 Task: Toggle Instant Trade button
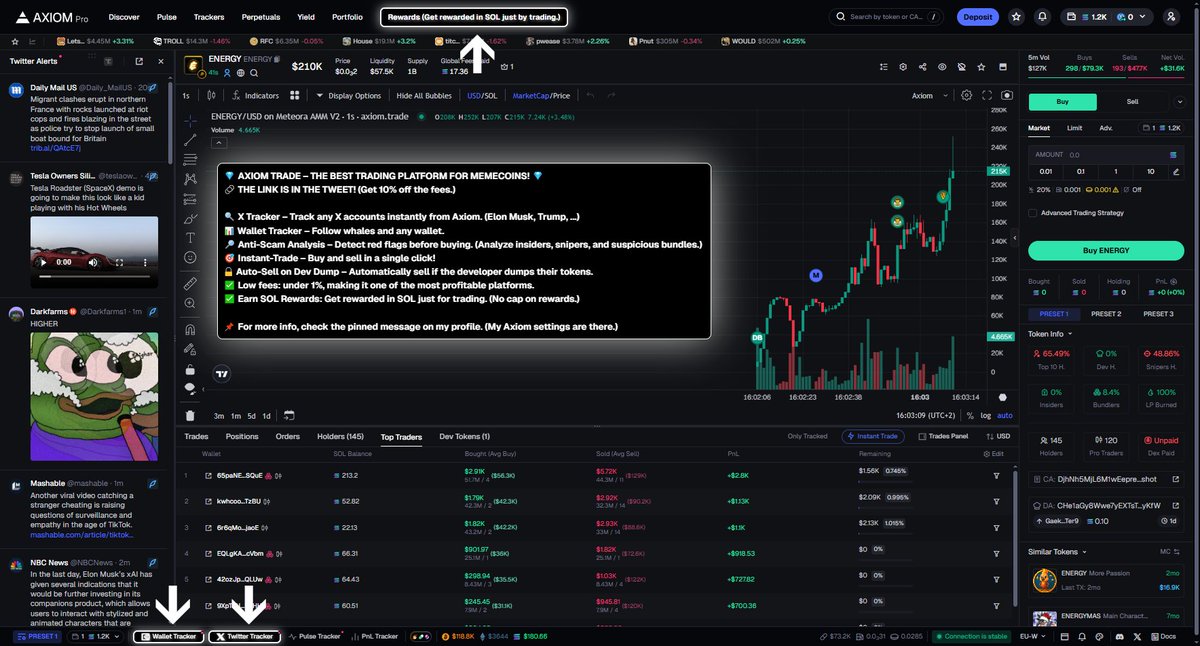coord(875,436)
